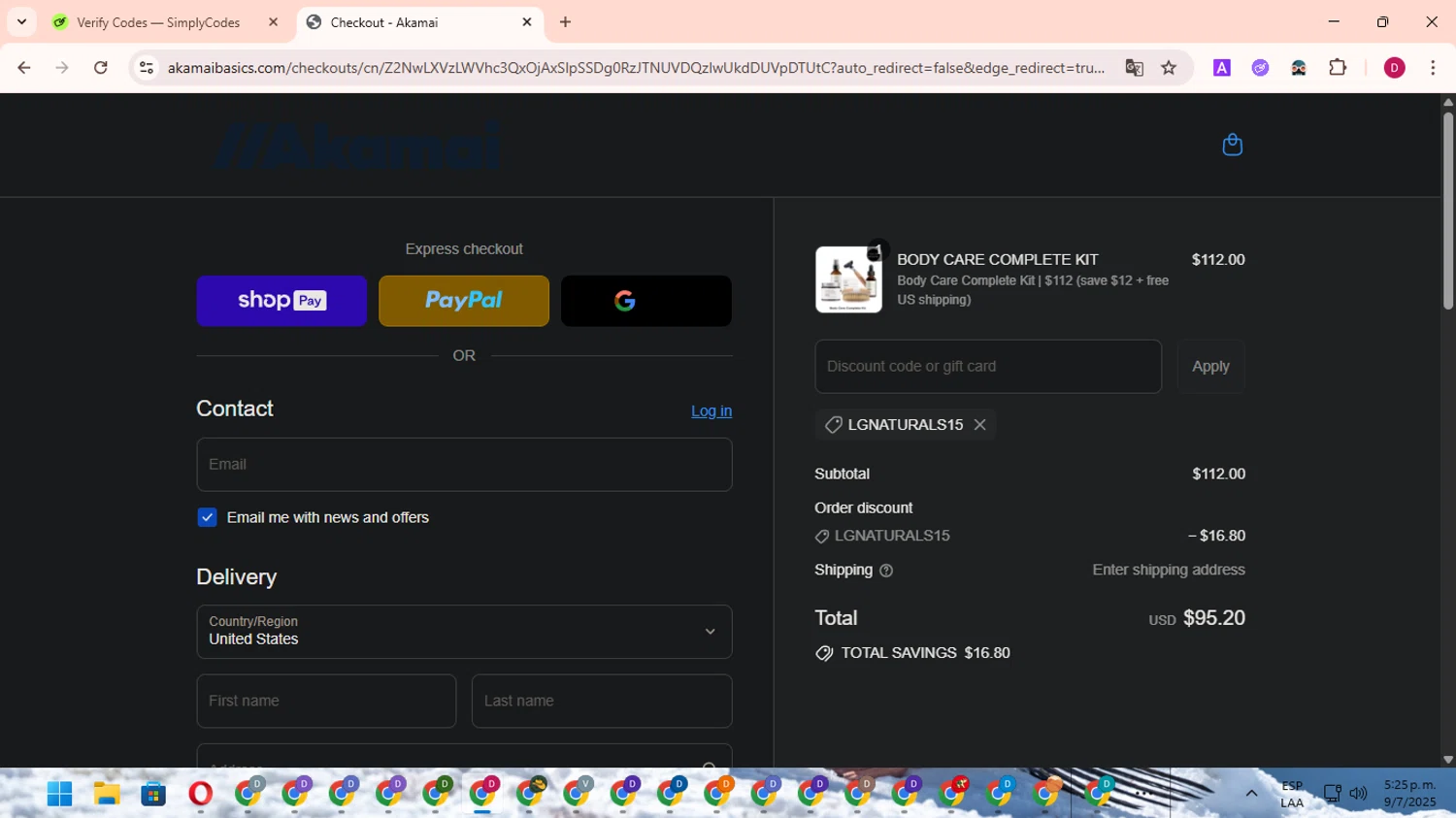Show hidden system tray icons chevron
This screenshot has width=1456, height=818.
click(x=1251, y=794)
